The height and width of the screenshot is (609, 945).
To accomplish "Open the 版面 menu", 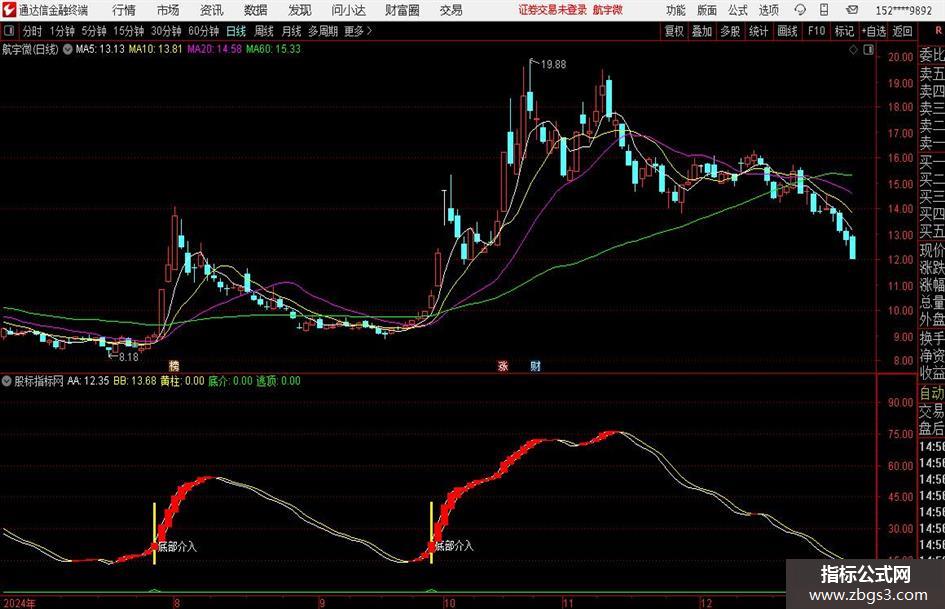I will 707,10.
